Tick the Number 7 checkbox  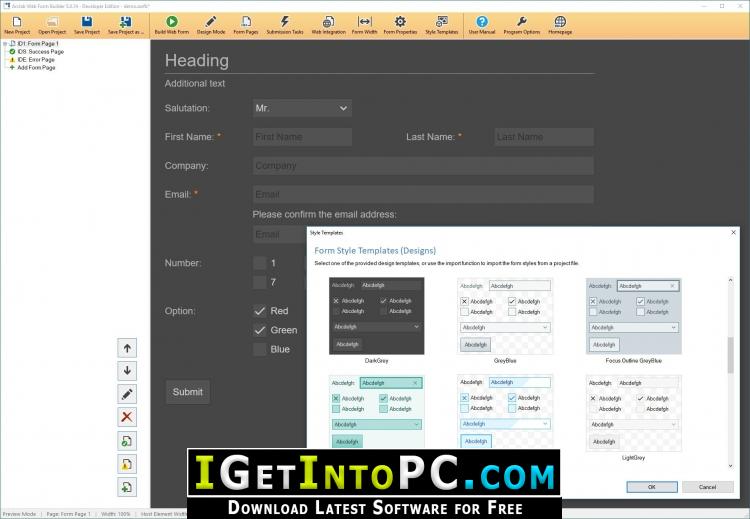[x=260, y=282]
